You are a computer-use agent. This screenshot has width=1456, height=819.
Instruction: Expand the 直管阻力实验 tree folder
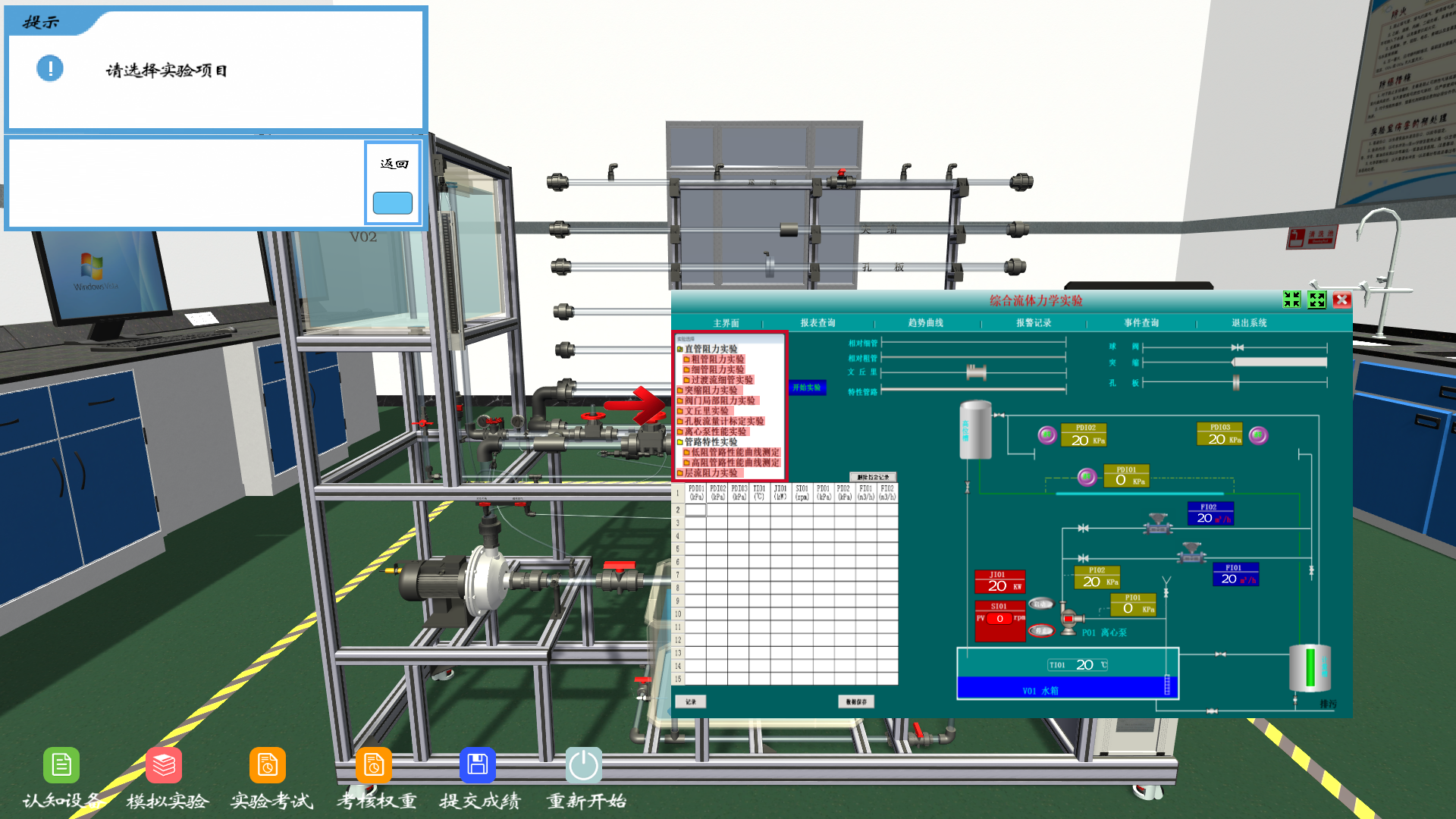click(x=711, y=349)
